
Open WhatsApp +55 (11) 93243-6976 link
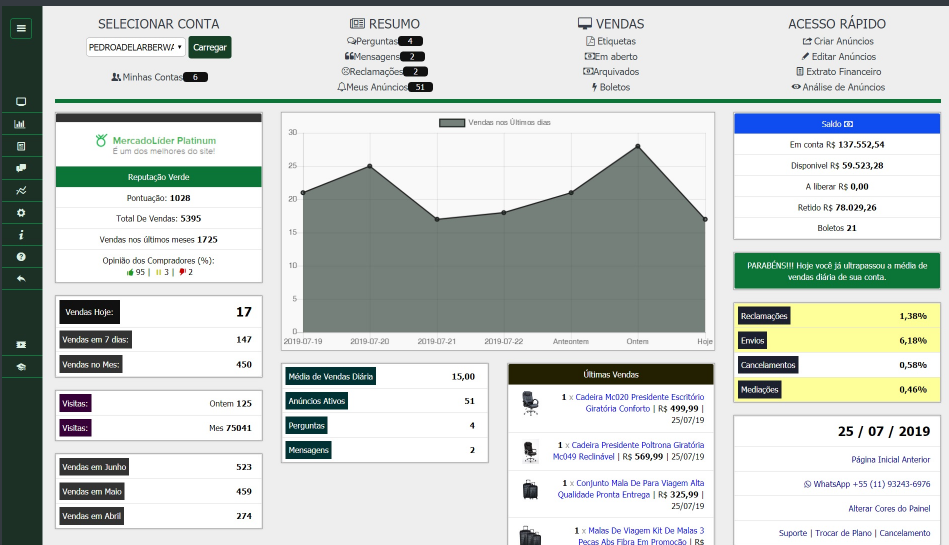tap(867, 484)
